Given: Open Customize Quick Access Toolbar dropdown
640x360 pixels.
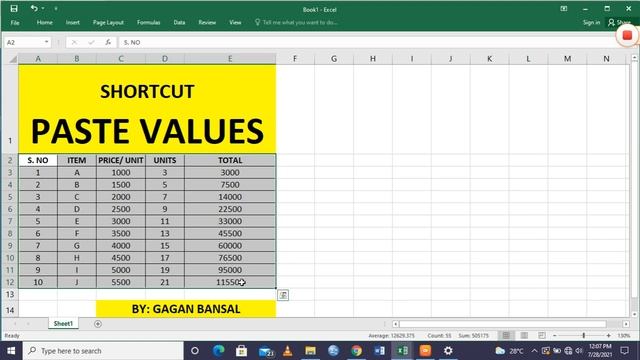Looking at the screenshot, I should (56, 9).
